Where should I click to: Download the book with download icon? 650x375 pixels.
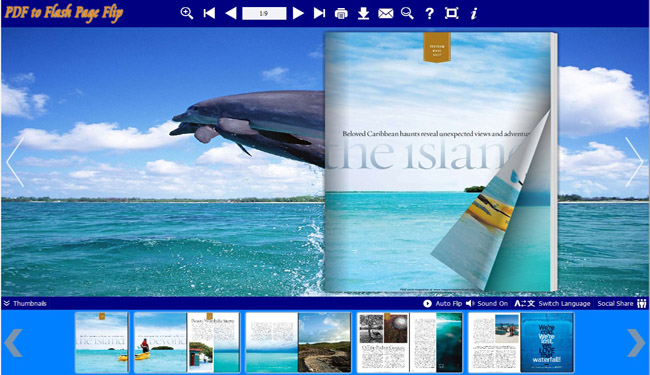[x=364, y=13]
